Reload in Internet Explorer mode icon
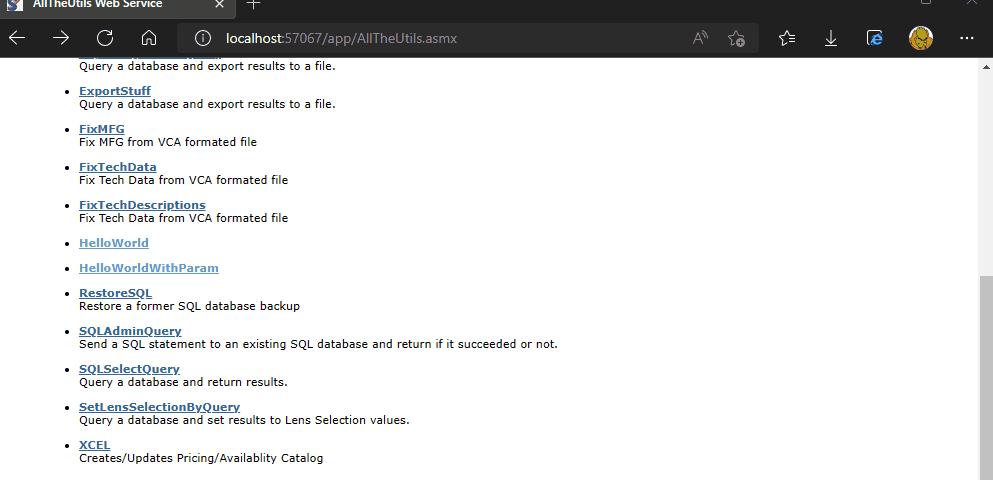Viewport: 993px width, 480px height. tap(875, 38)
